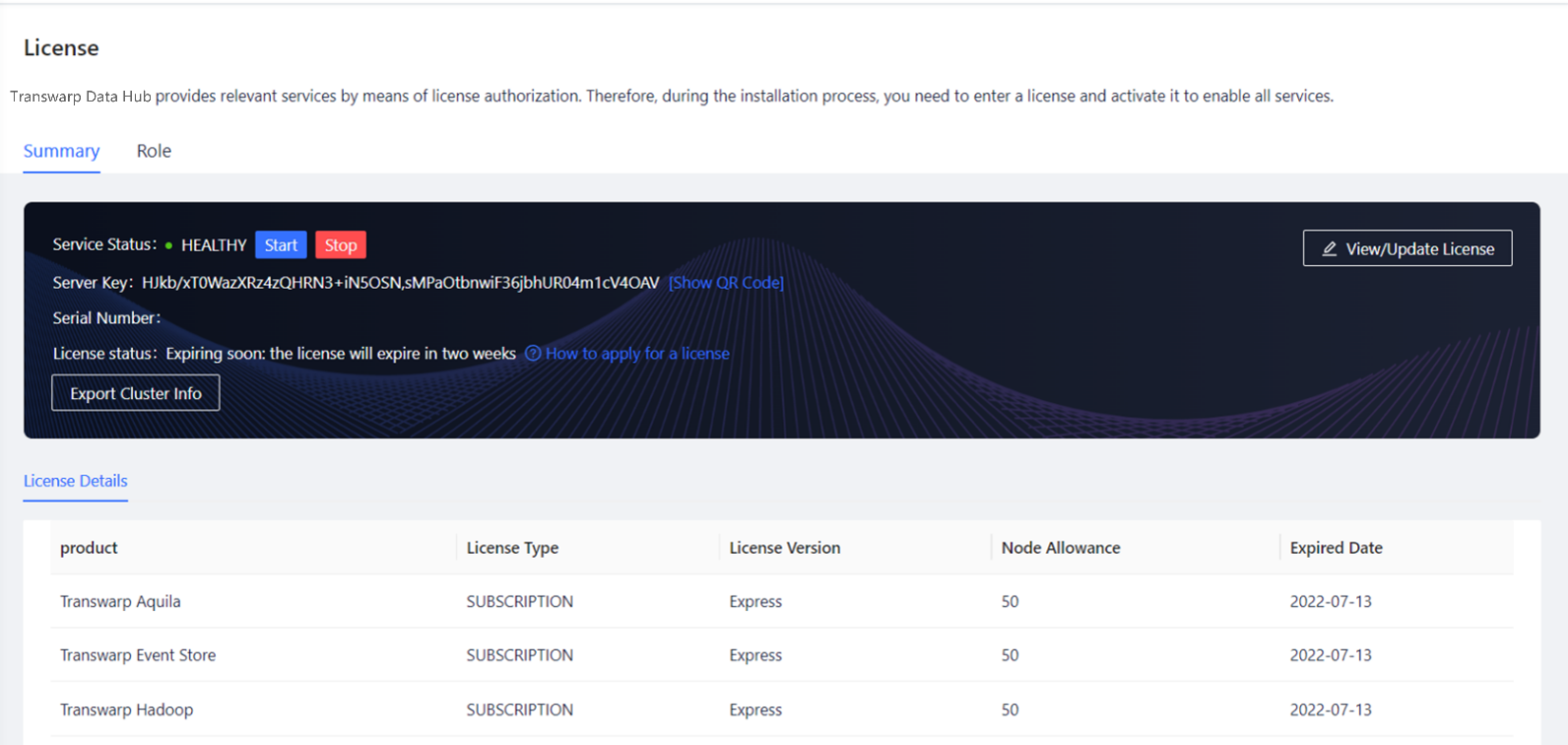1568x745 pixels.
Task: Click Export Cluster Info button
Action: (x=136, y=393)
